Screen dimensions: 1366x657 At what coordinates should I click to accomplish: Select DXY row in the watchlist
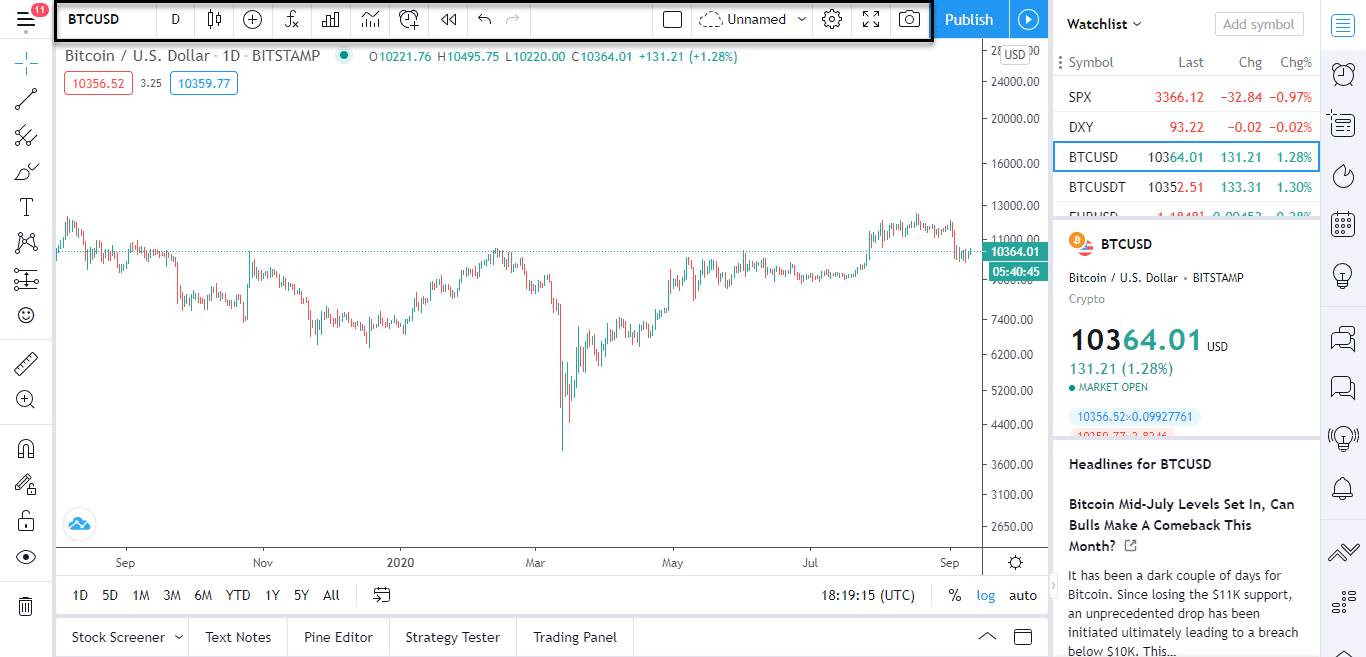1186,127
